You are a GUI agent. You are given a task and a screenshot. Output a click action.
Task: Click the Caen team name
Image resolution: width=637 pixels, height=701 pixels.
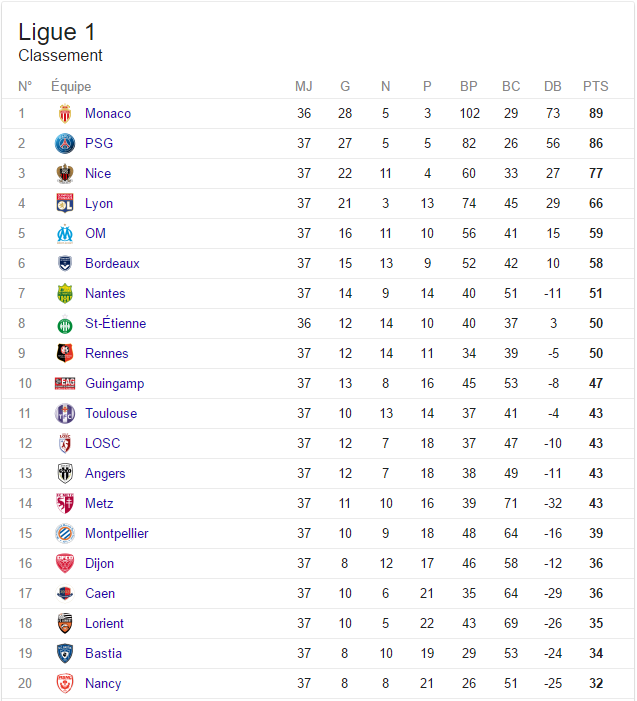(100, 593)
